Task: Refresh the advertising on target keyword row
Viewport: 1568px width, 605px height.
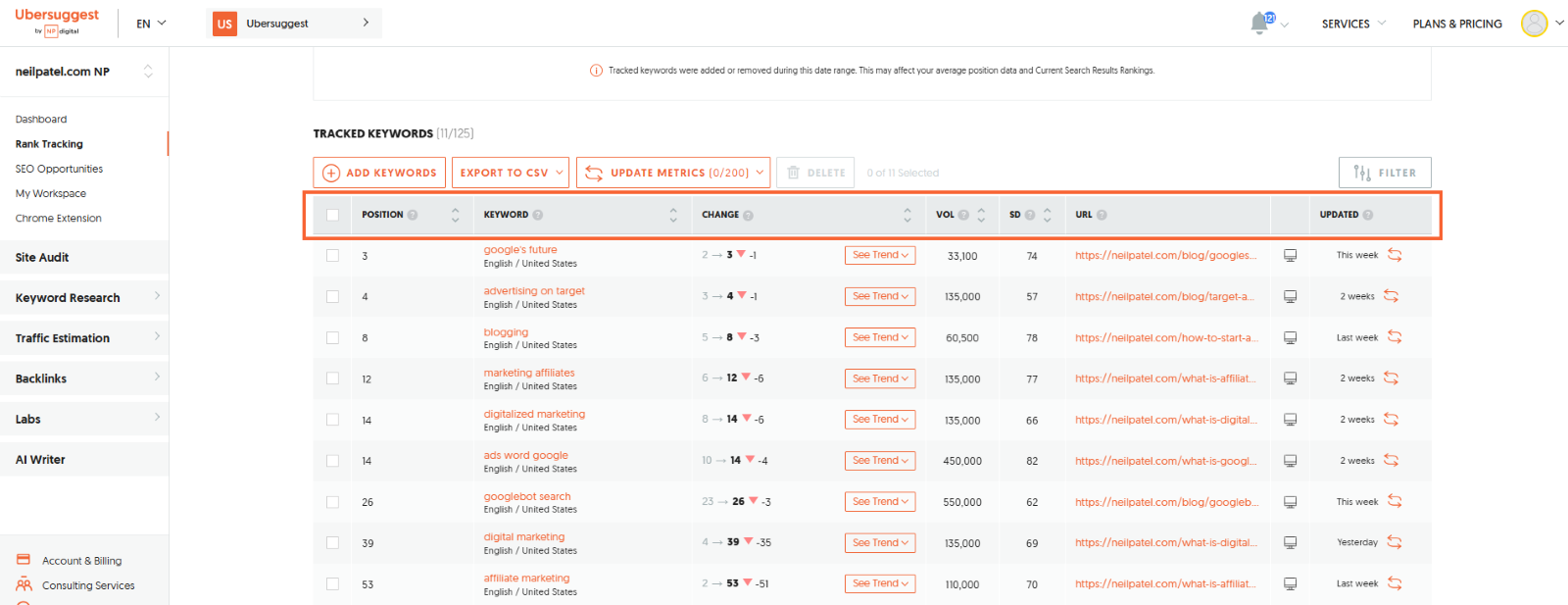Action: click(x=1391, y=296)
